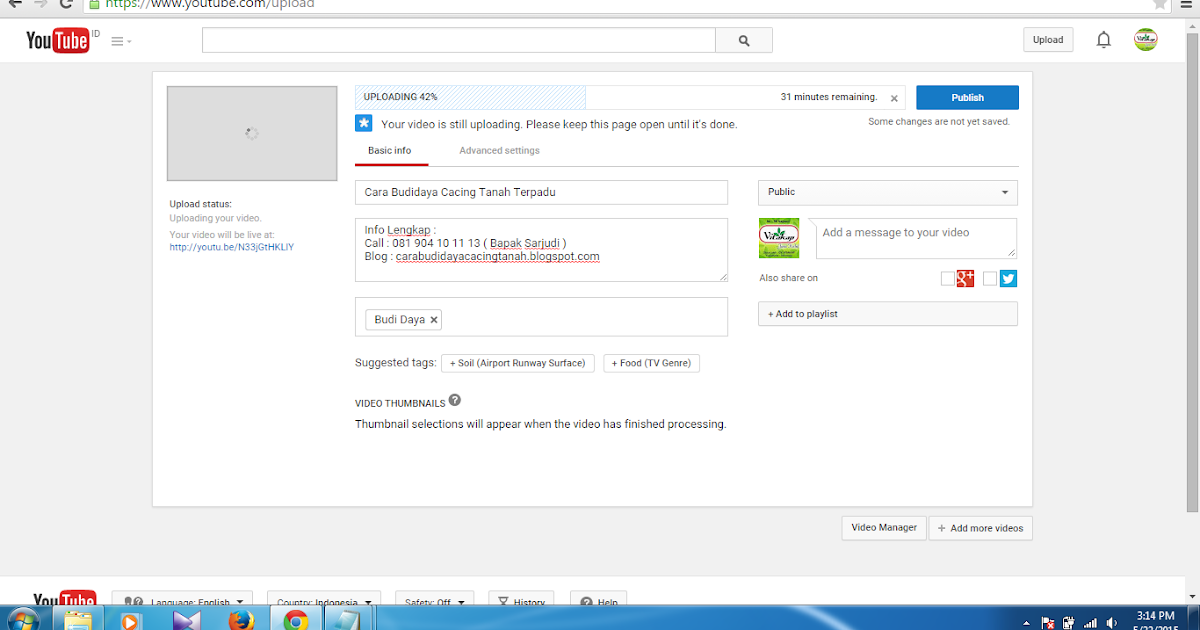Click the Google+ icon
1200x630 pixels.
pos(965,279)
